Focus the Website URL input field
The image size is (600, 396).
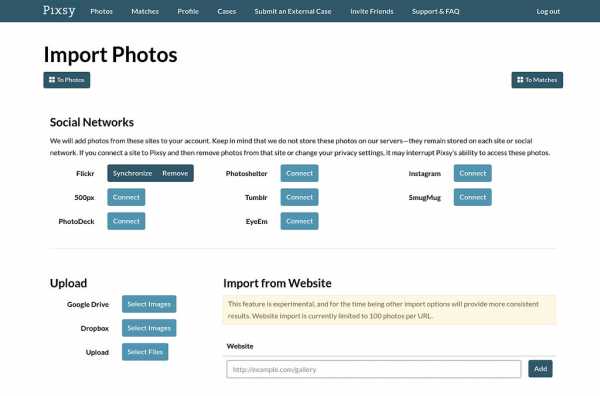tap(373, 369)
